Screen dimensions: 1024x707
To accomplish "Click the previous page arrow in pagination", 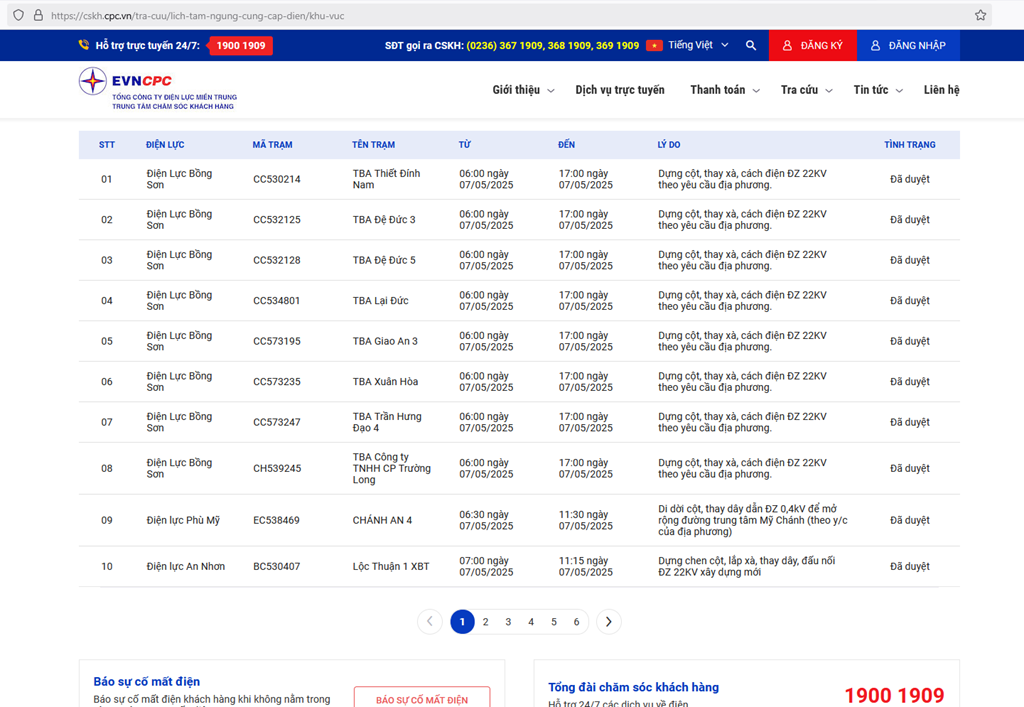I will [430, 622].
